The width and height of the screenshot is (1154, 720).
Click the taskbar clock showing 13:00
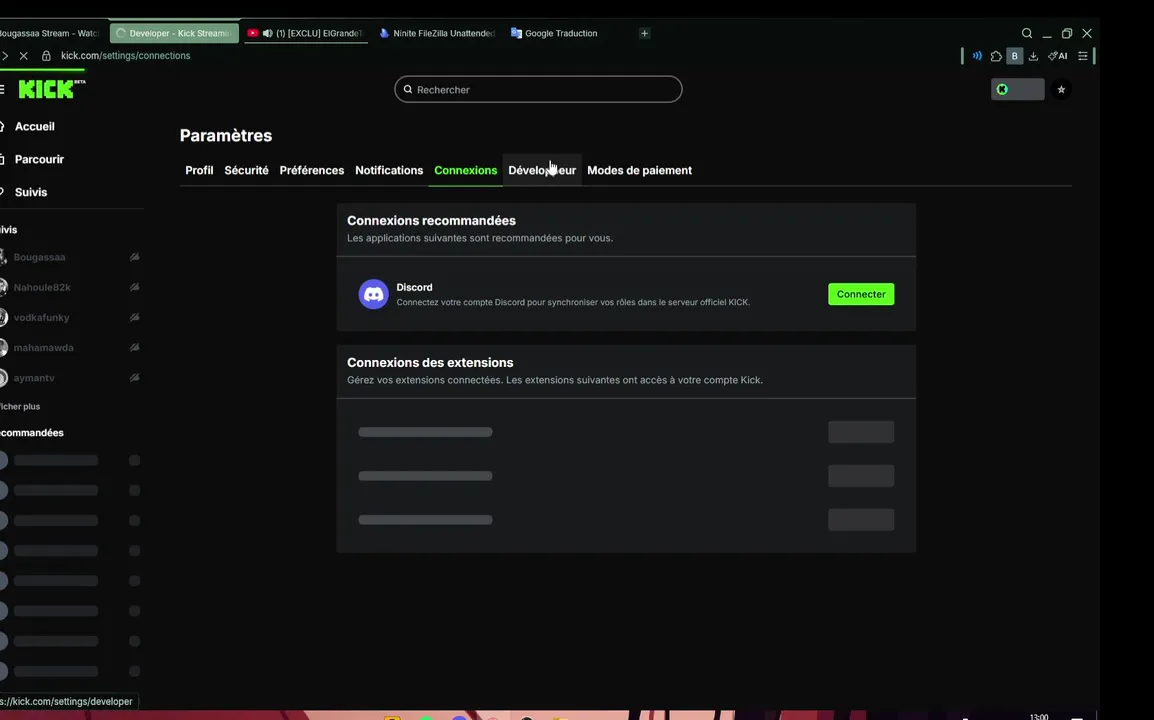click(x=1038, y=716)
